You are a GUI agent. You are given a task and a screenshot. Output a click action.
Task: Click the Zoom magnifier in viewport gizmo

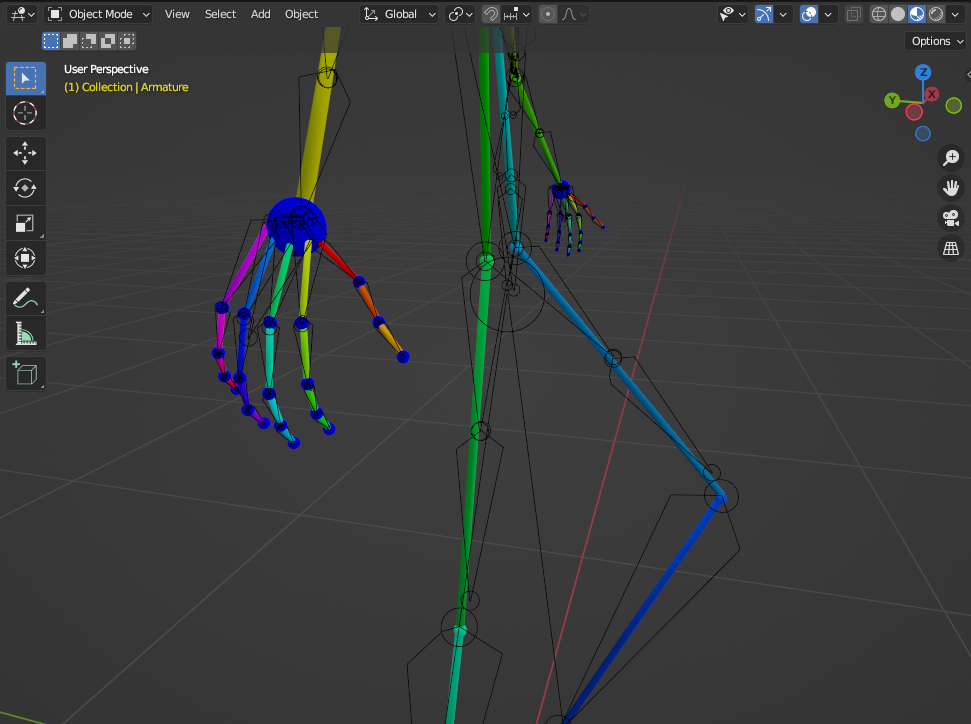[x=950, y=157]
